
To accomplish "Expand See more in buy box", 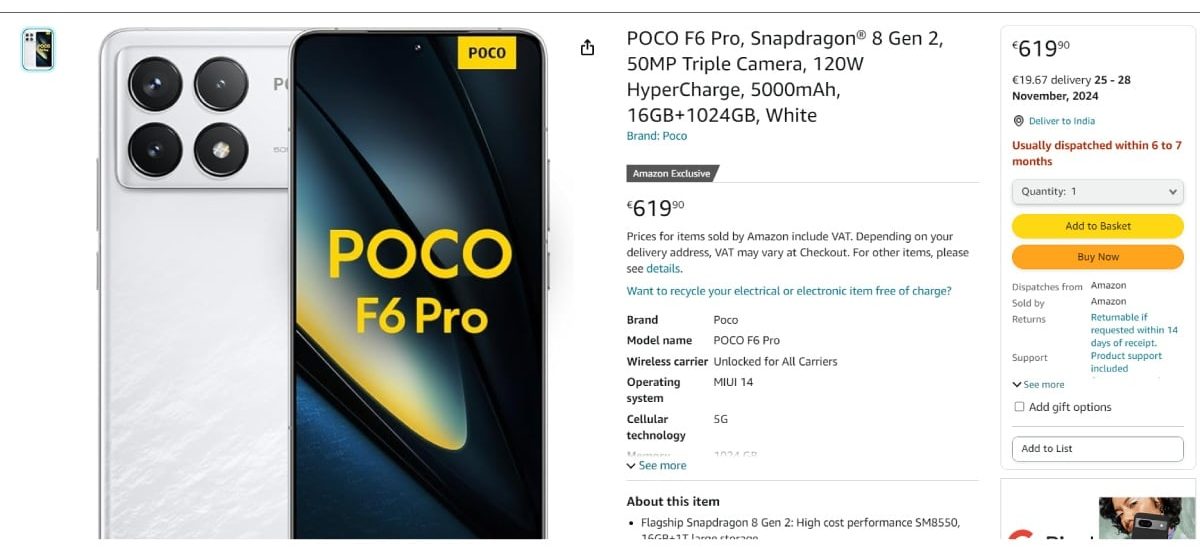I will tap(1039, 385).
